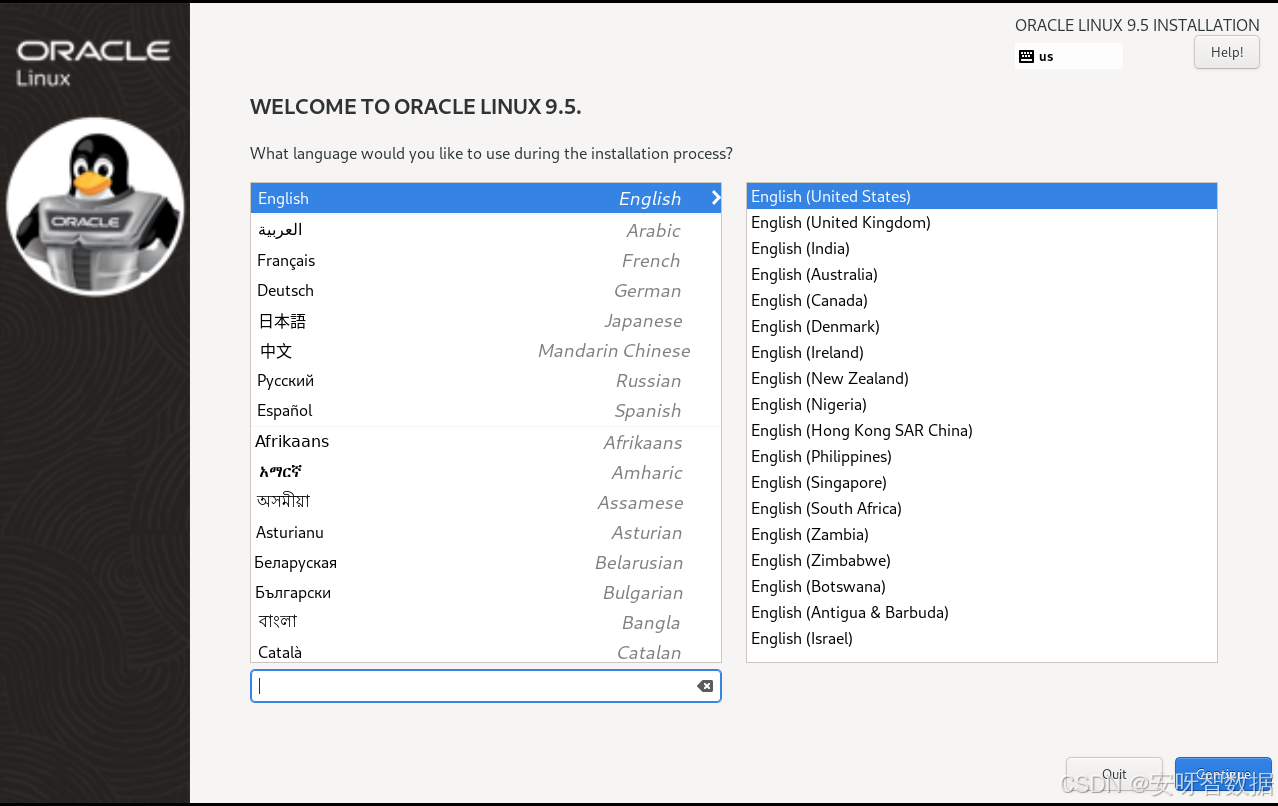Select the Arabic language row
The width and height of the screenshot is (1278, 806).
pyautogui.click(x=485, y=230)
